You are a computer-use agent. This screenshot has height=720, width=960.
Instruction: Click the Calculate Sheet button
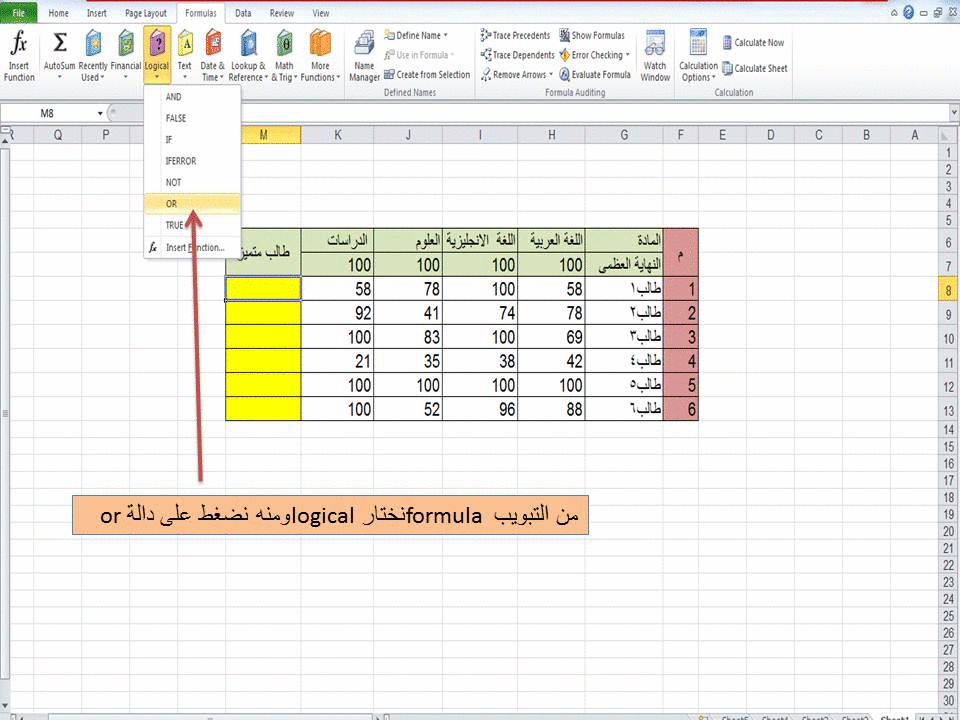755,68
